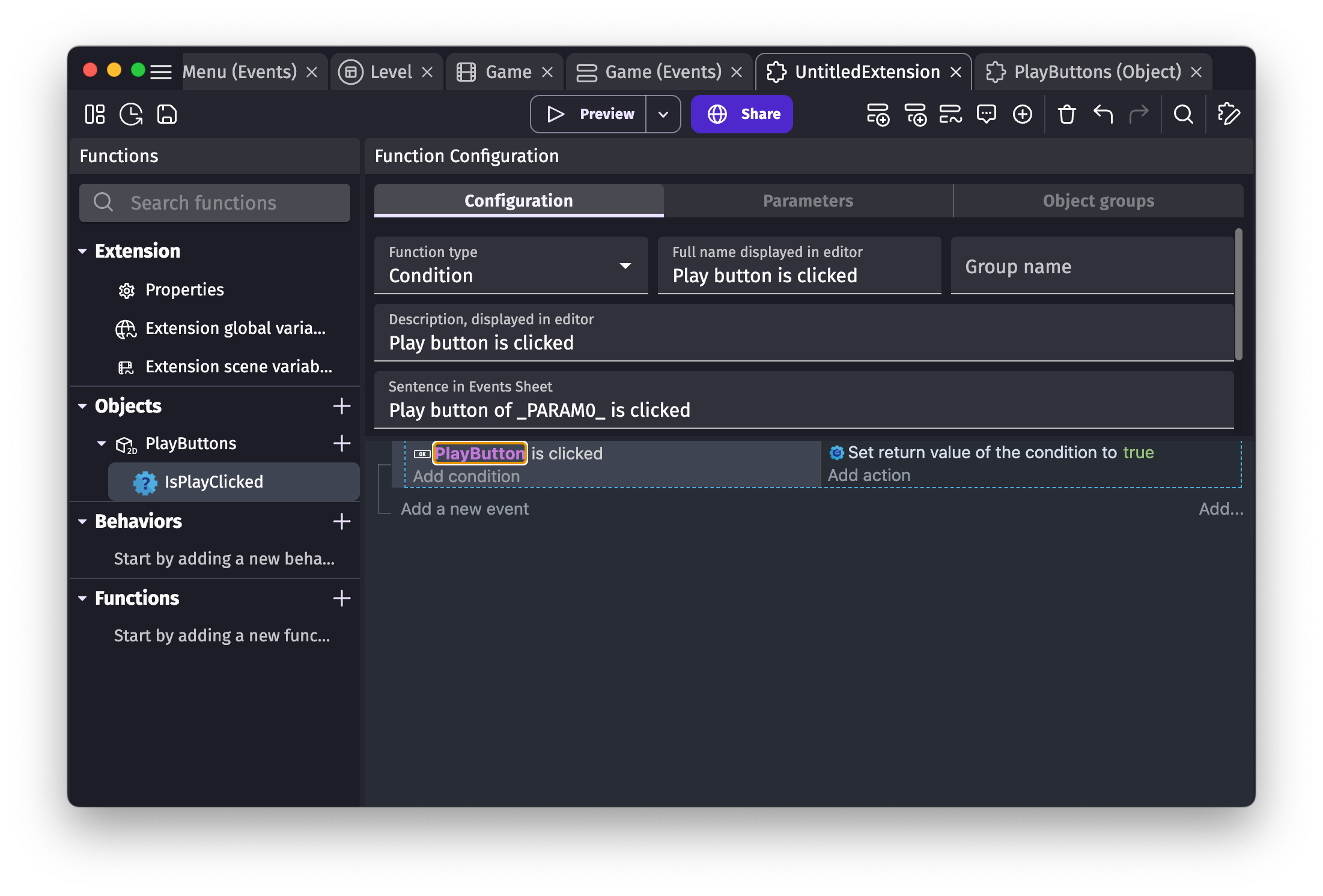Click Add a new event button
This screenshot has height=896, width=1323.
[x=465, y=508]
